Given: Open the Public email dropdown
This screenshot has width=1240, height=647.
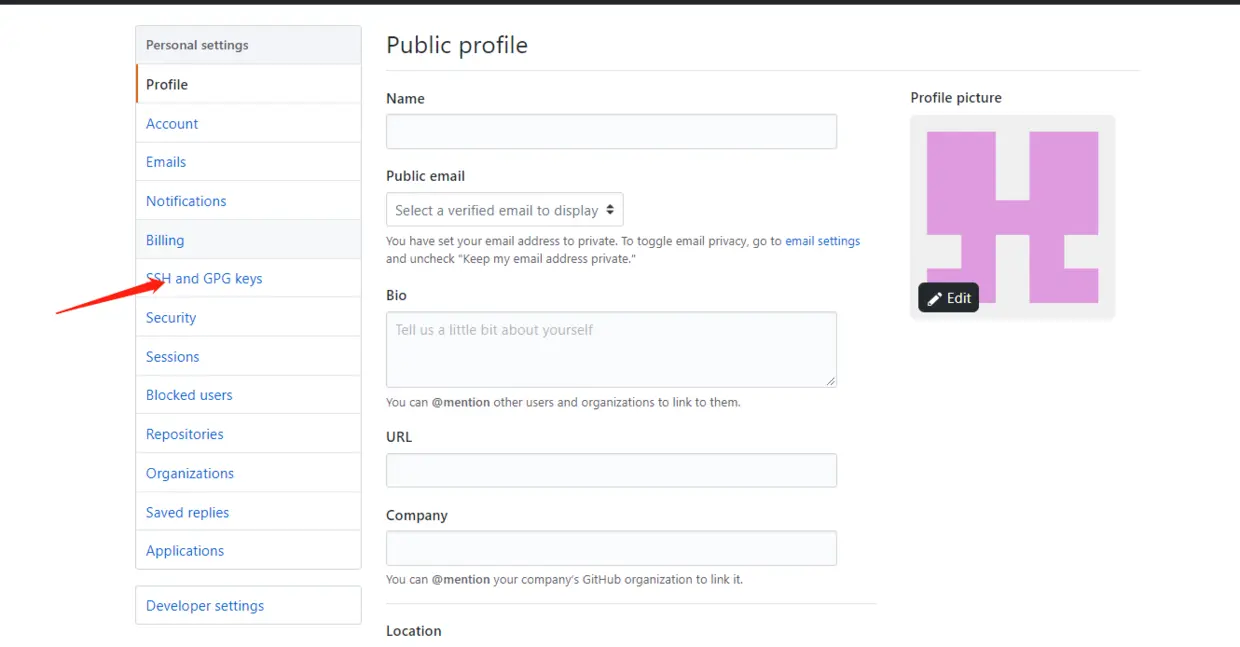Looking at the screenshot, I should [505, 210].
